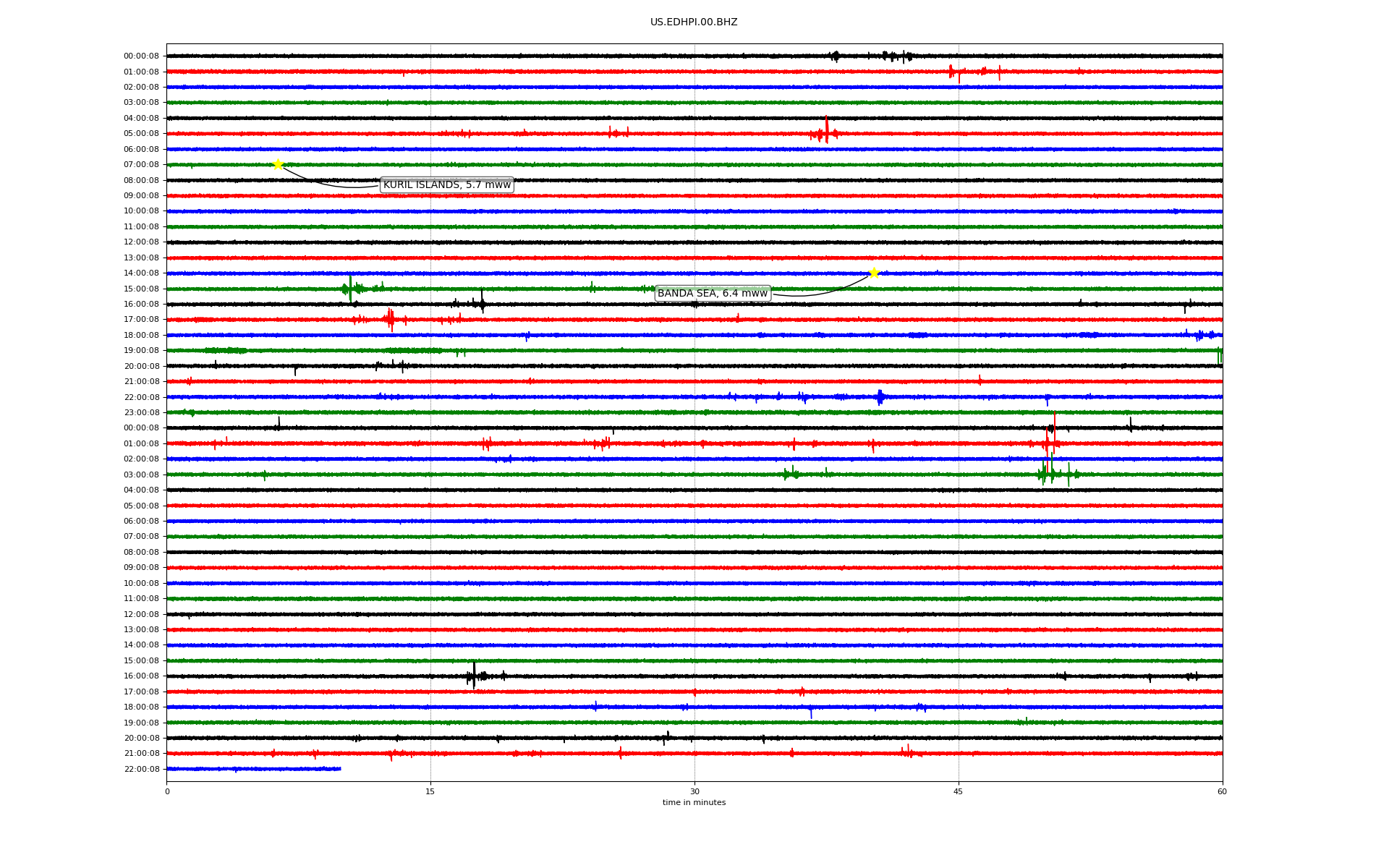Viewport: 1389px width, 868px height.
Task: Click the 60 minute x-axis tick label
Action: (x=1221, y=791)
